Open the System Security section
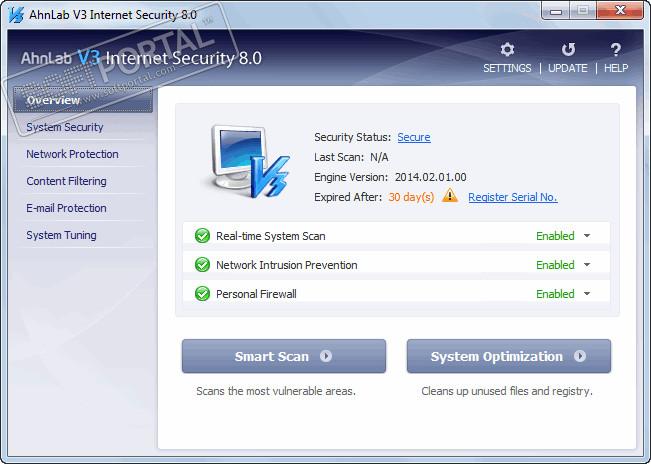The height and width of the screenshot is (464, 651). (65, 127)
